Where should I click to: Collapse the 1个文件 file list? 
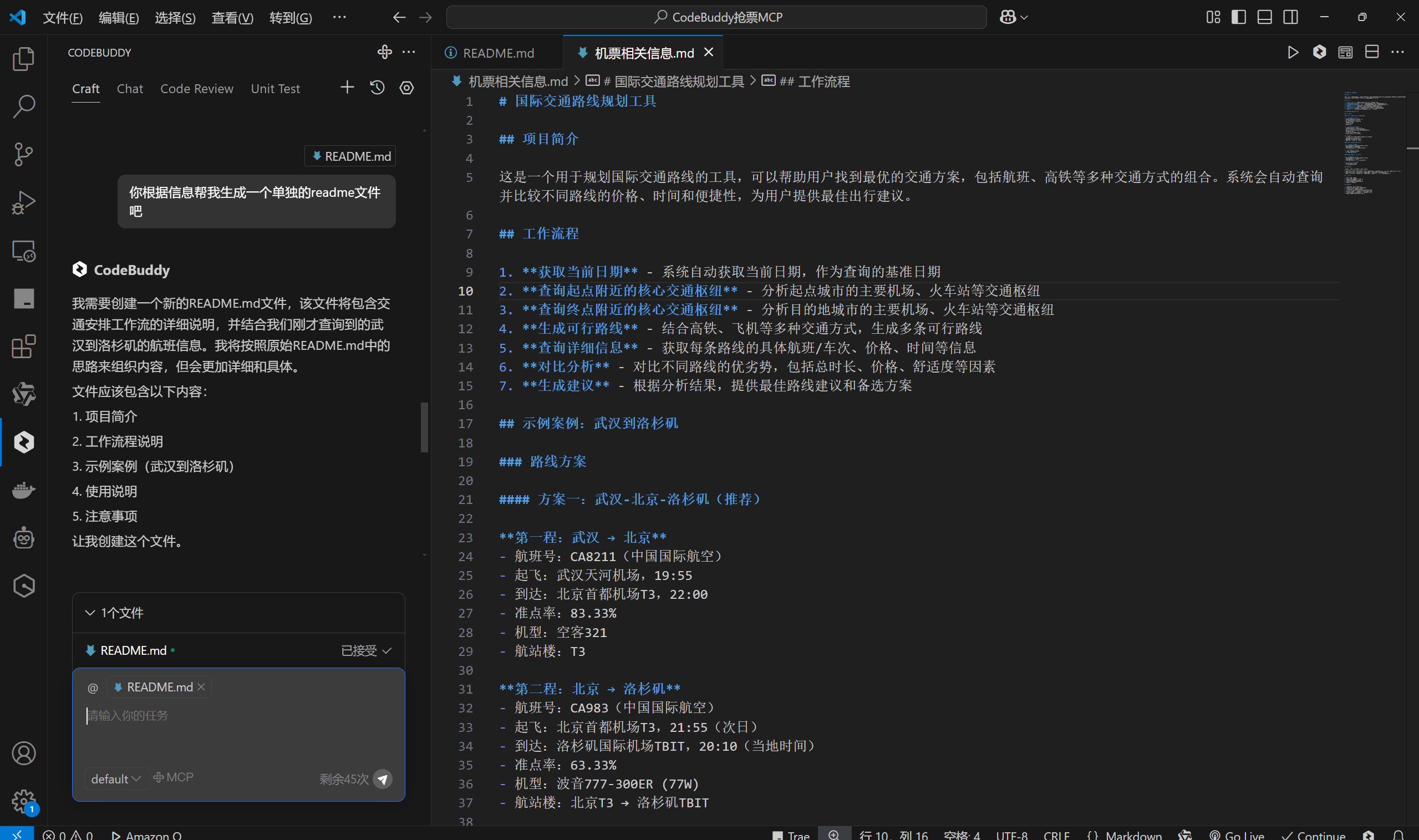pos(90,613)
